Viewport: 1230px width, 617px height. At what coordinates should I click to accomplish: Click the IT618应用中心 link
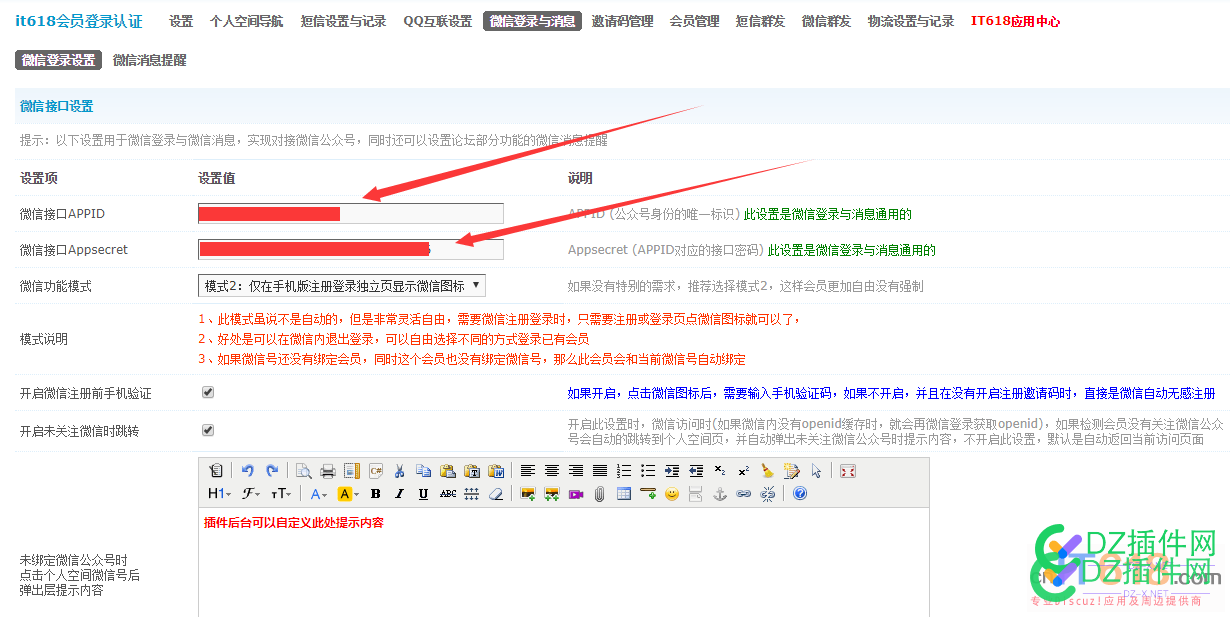pos(1015,20)
